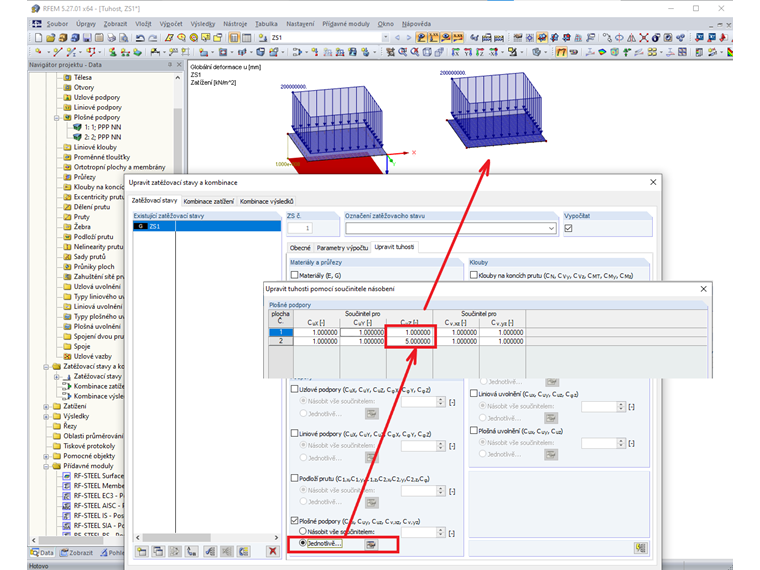Image resolution: width=760 pixels, height=570 pixels.
Task: Enable the Liniová uvolnění checkbox
Action: (x=474, y=394)
